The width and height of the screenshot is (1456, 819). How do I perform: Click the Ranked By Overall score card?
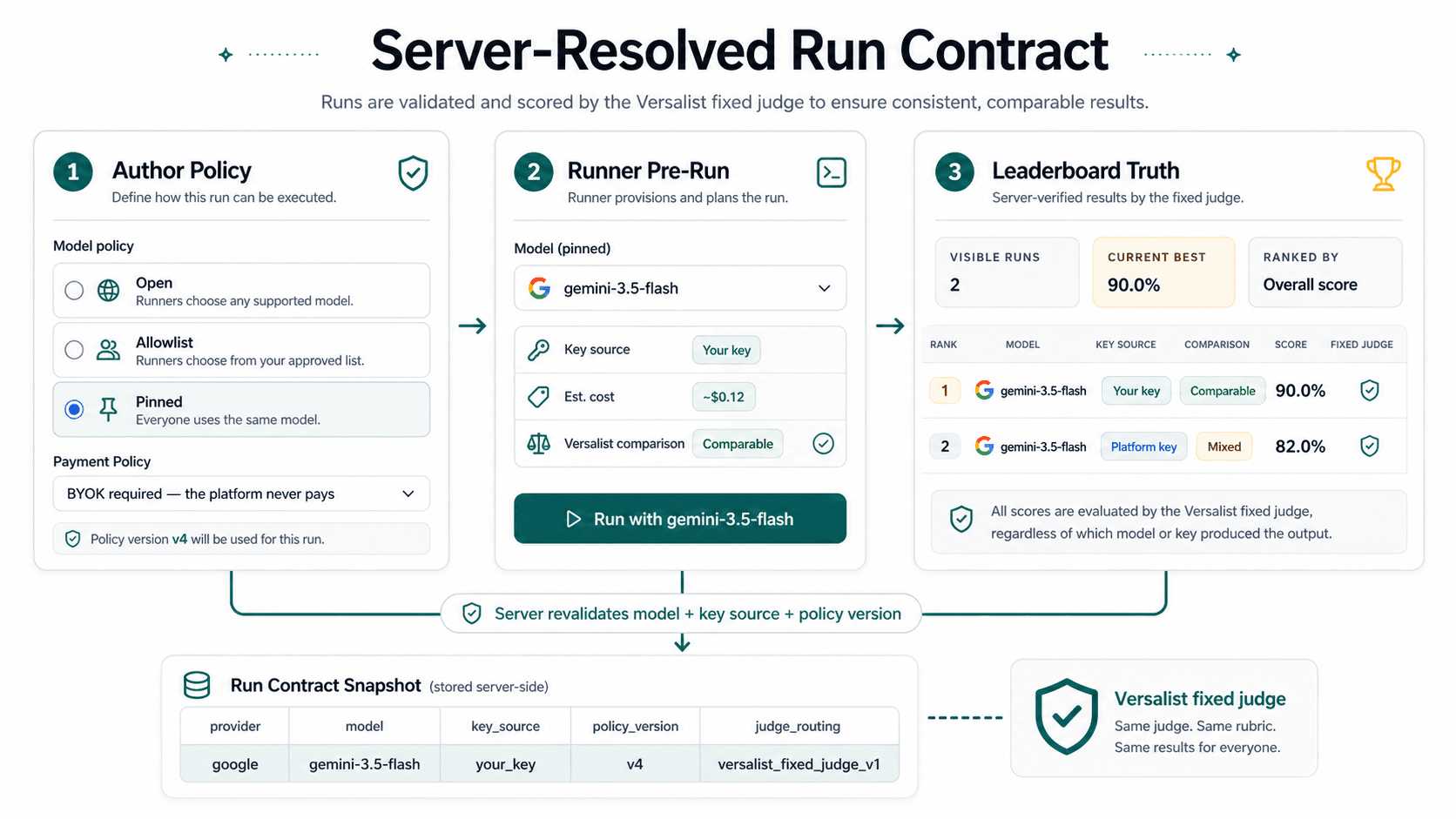[1325, 272]
